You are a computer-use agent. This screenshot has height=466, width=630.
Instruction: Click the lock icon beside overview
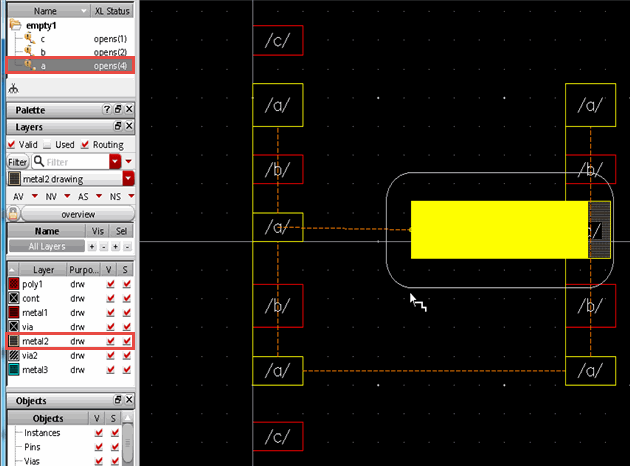click(x=13, y=214)
